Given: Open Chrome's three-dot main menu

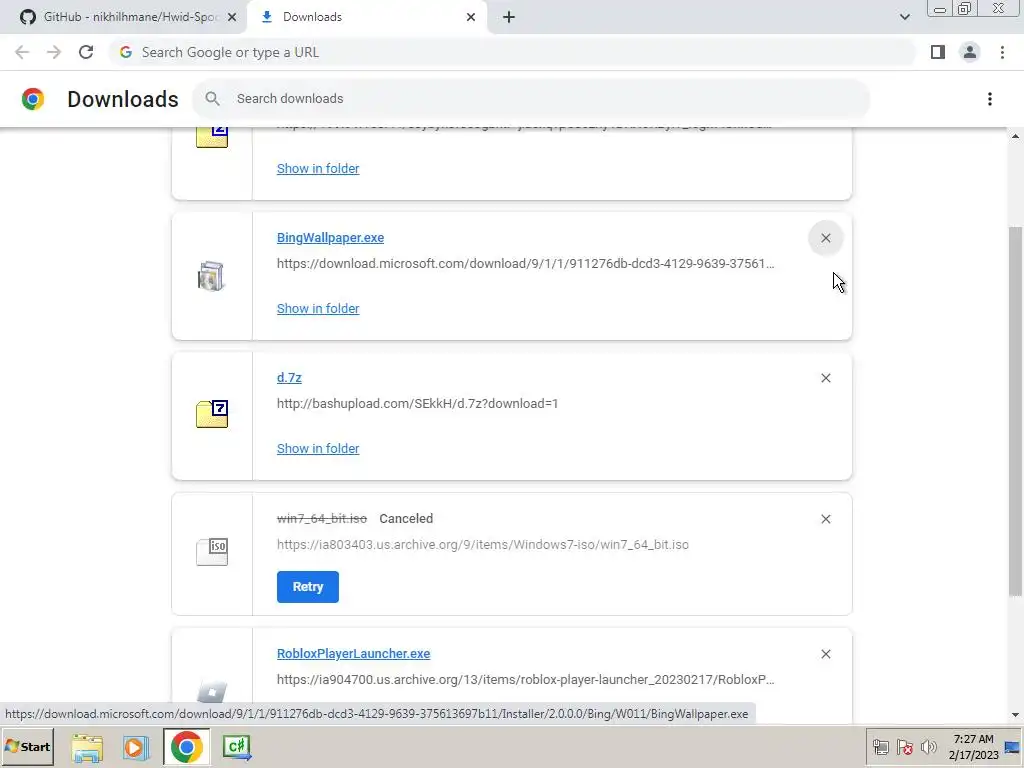Looking at the screenshot, I should pos(1002,52).
